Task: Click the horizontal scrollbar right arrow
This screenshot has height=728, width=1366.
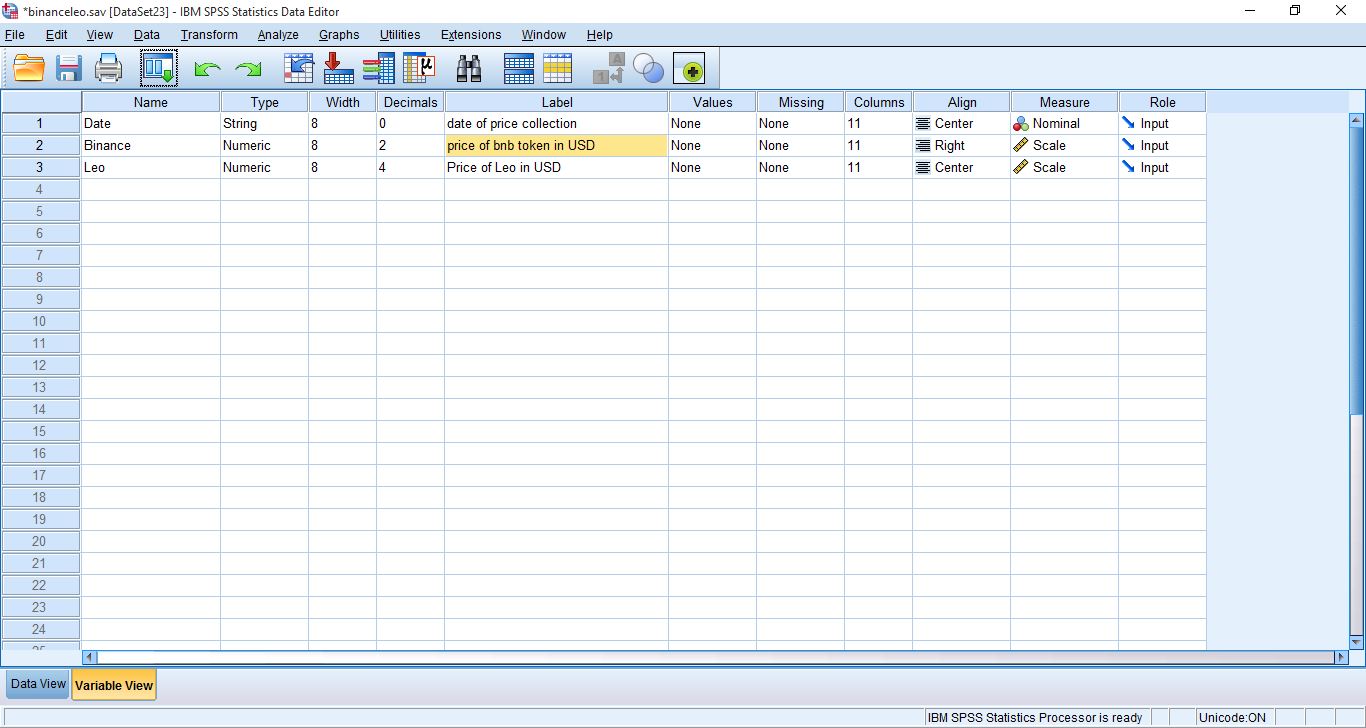Action: (x=1342, y=657)
